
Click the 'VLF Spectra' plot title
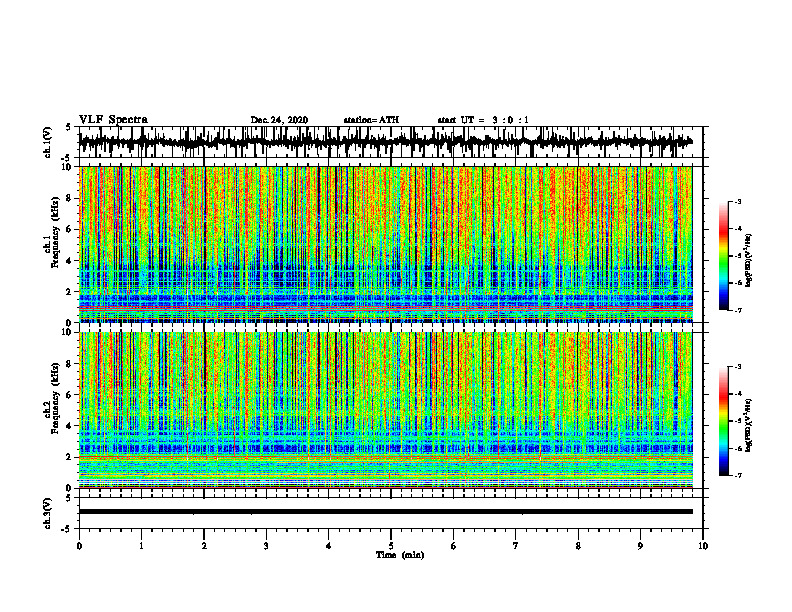[x=113, y=120]
